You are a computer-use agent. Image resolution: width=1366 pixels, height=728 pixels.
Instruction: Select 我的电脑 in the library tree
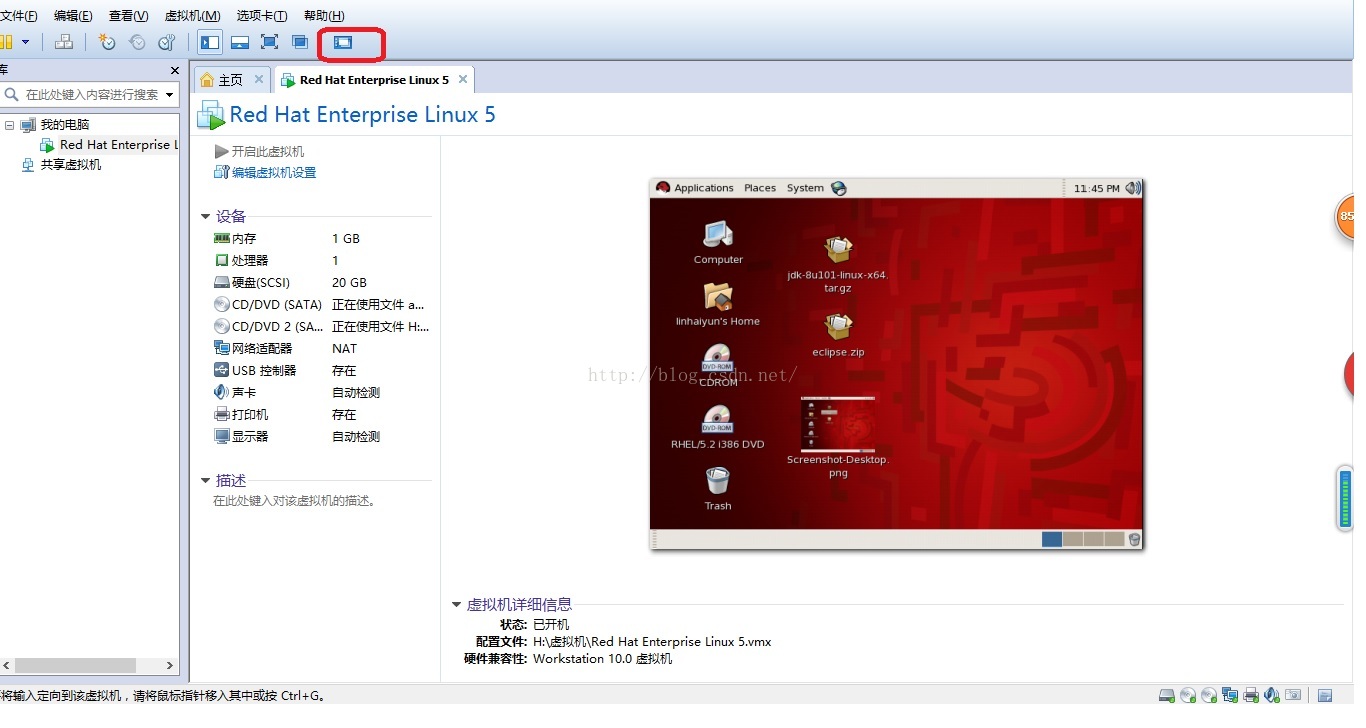[64, 125]
